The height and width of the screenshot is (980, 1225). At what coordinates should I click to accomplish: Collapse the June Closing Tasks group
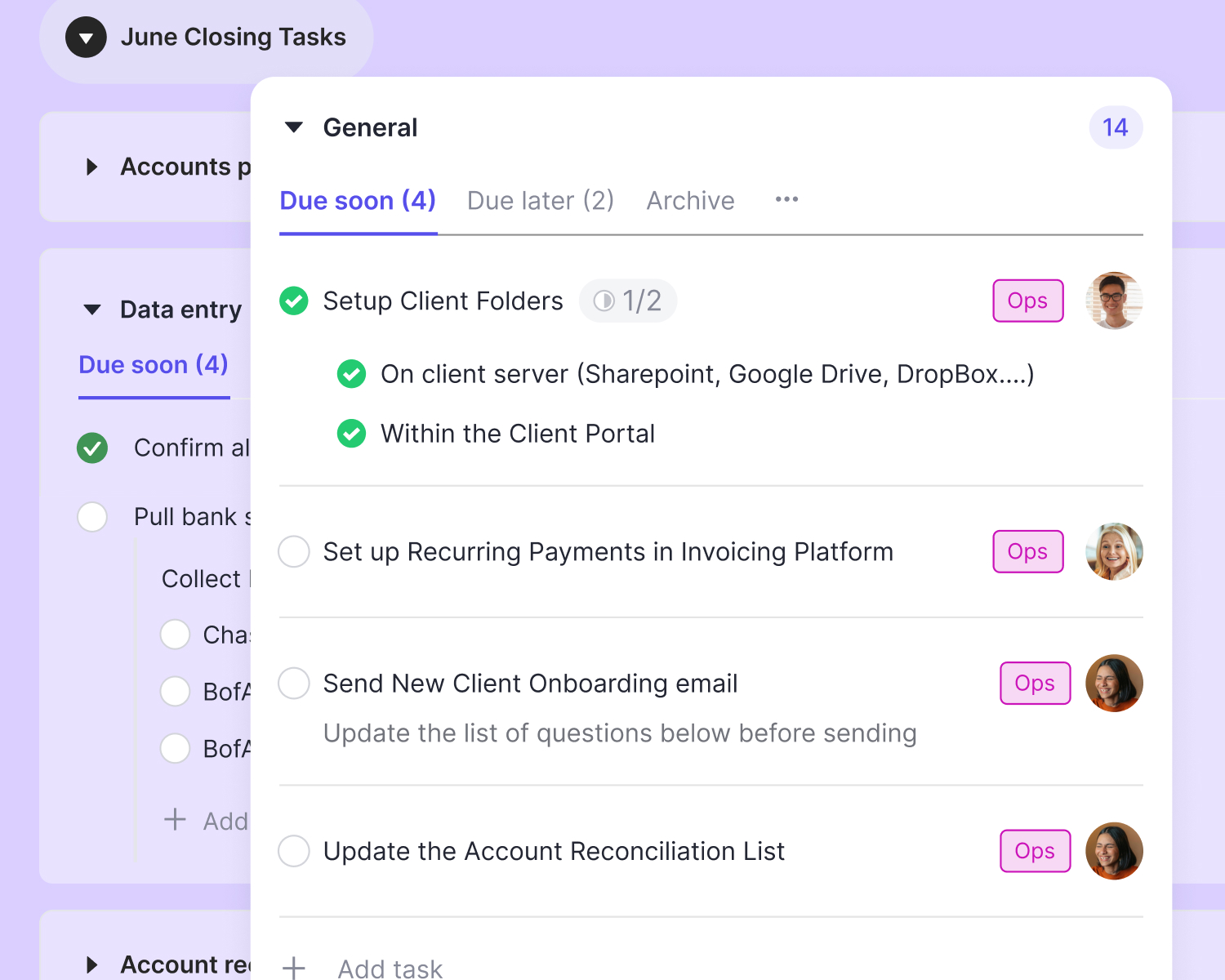pyautogui.click(x=85, y=37)
